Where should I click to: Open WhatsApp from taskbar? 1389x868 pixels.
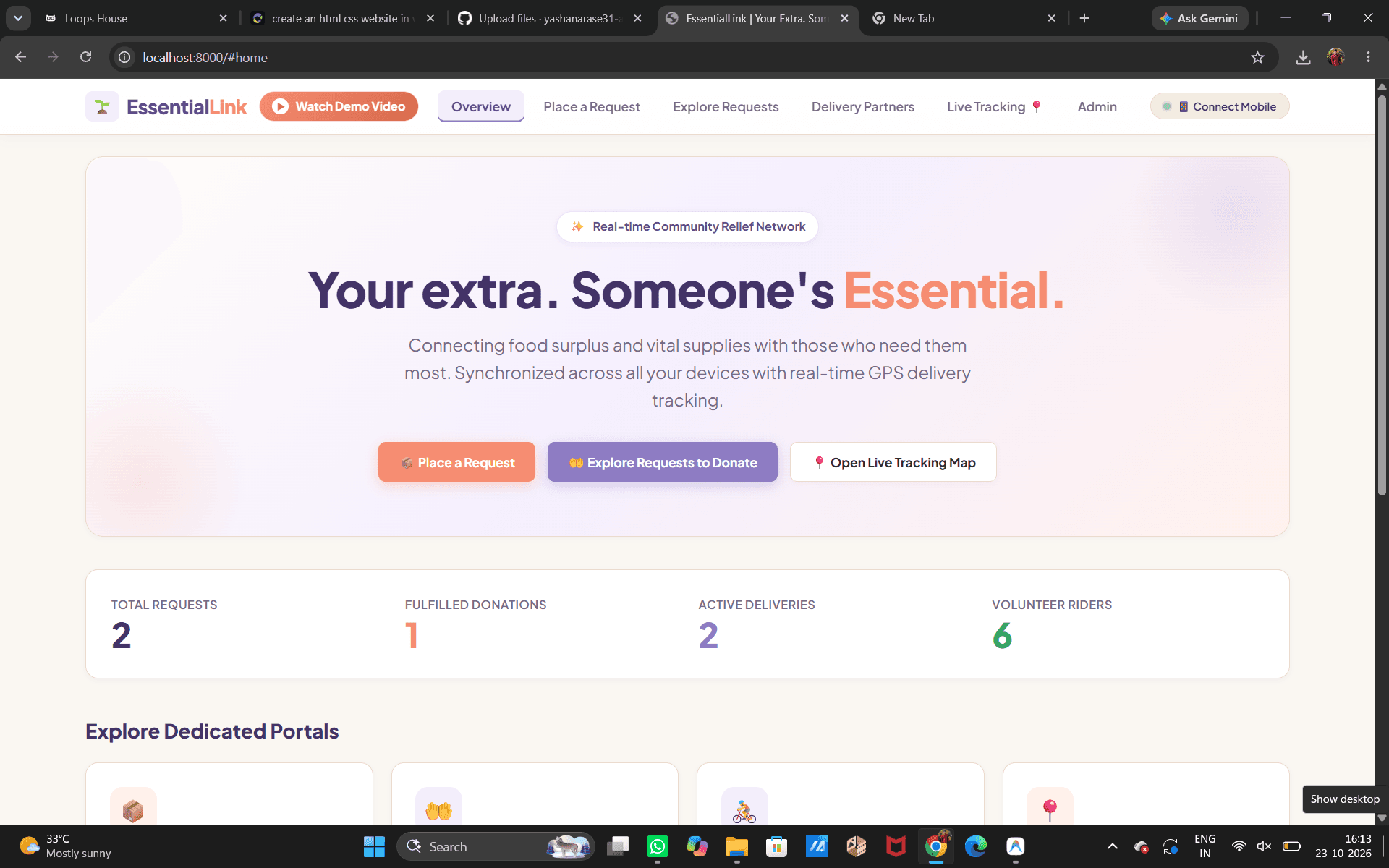pos(658,846)
